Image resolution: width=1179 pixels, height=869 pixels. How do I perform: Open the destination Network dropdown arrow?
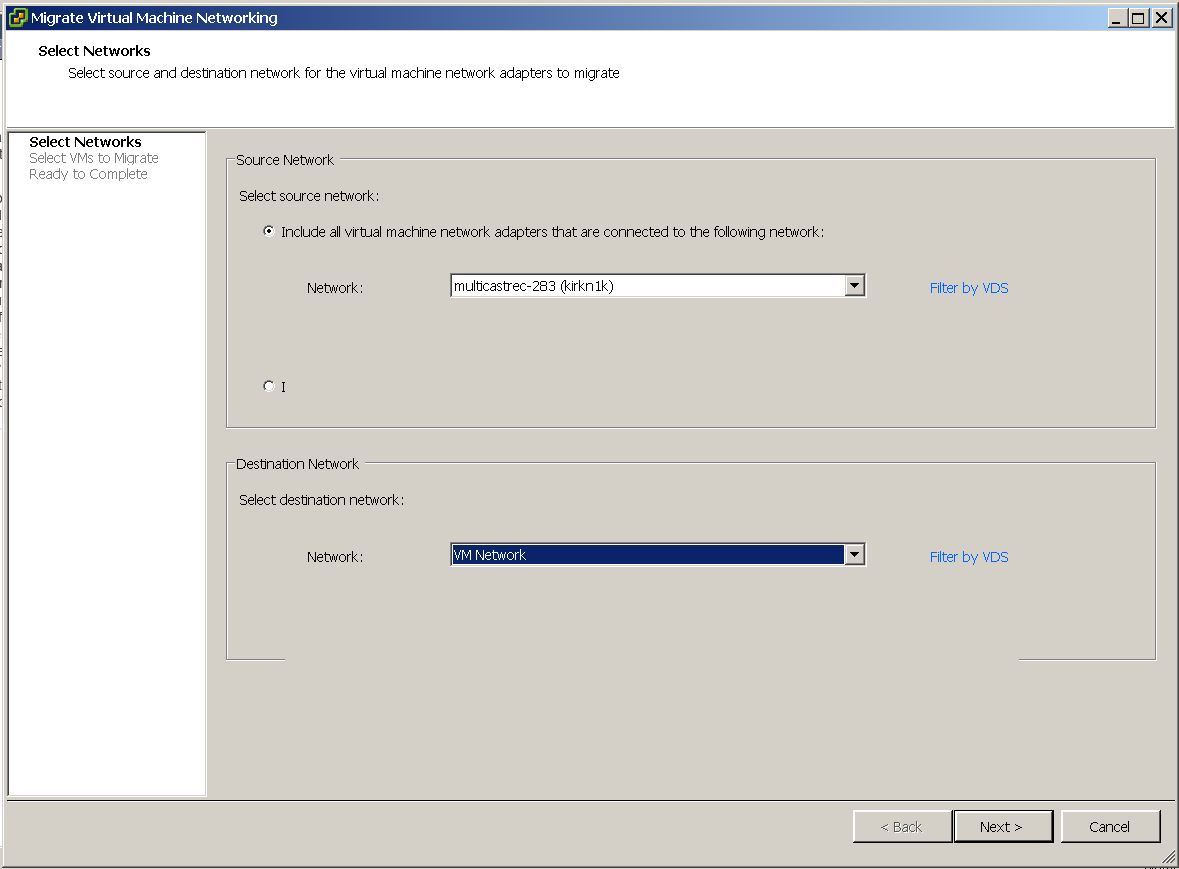pyautogui.click(x=854, y=555)
